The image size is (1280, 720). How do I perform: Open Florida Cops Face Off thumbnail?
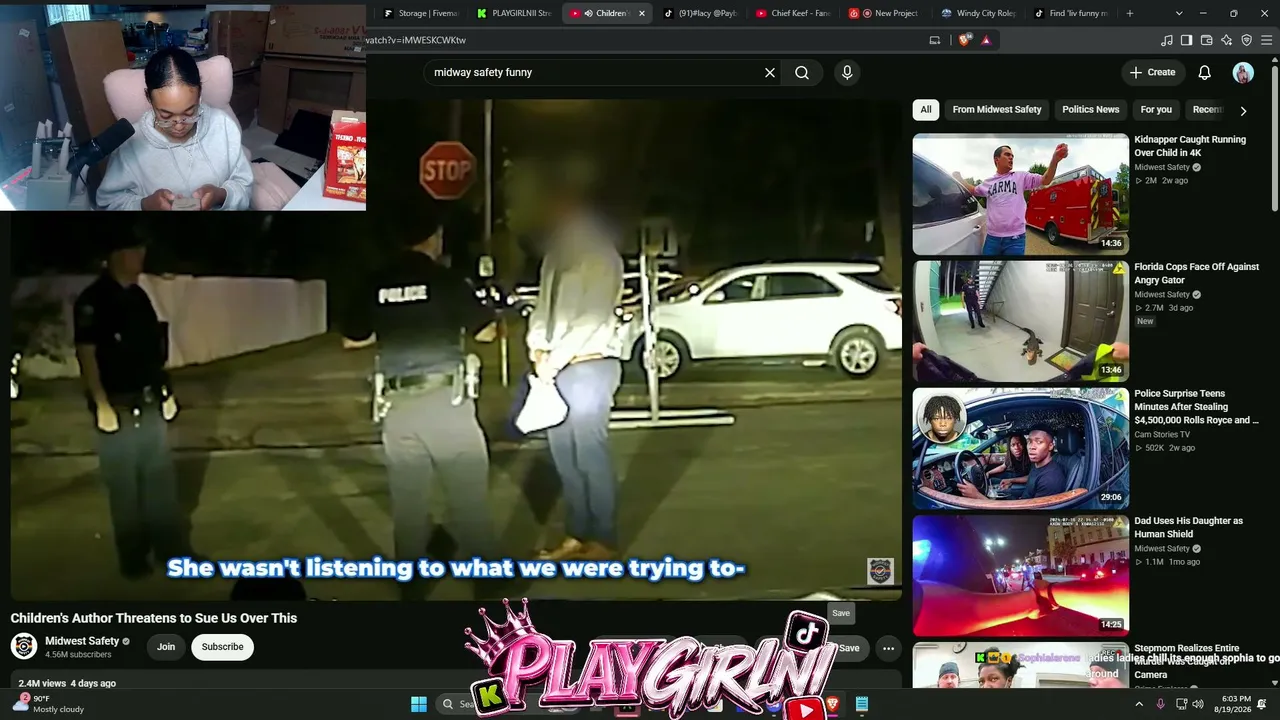1020,321
